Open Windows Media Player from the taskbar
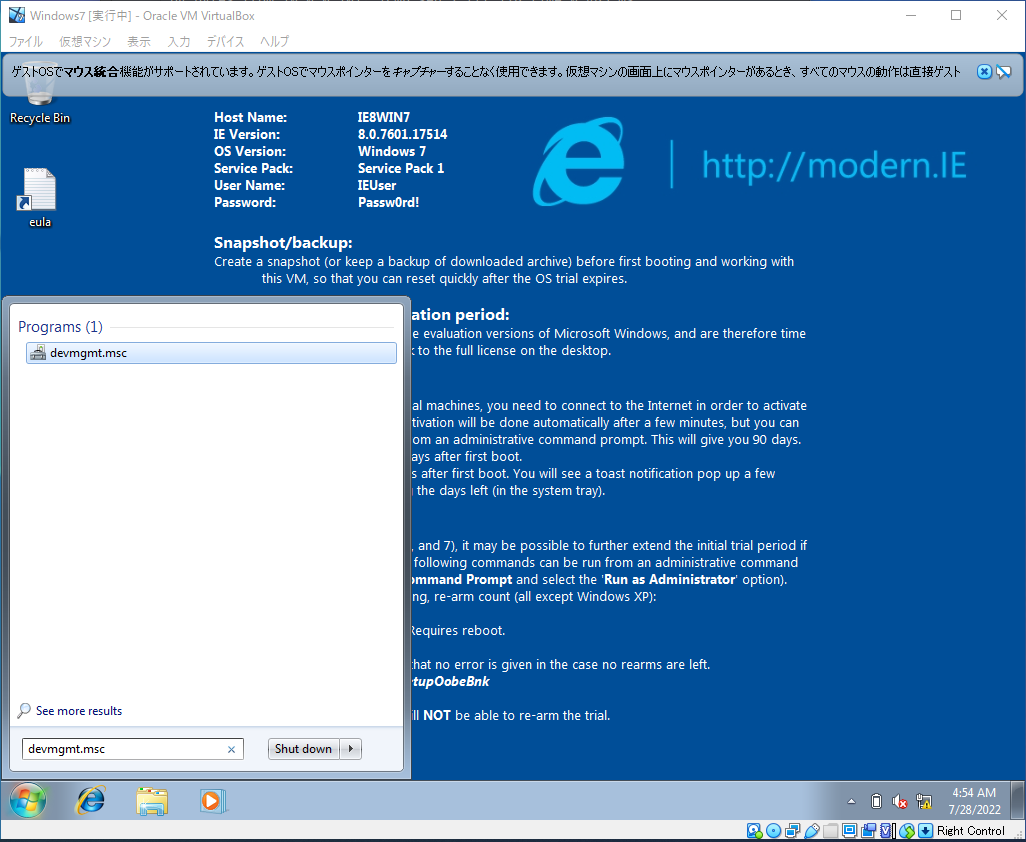1026x842 pixels. (212, 800)
